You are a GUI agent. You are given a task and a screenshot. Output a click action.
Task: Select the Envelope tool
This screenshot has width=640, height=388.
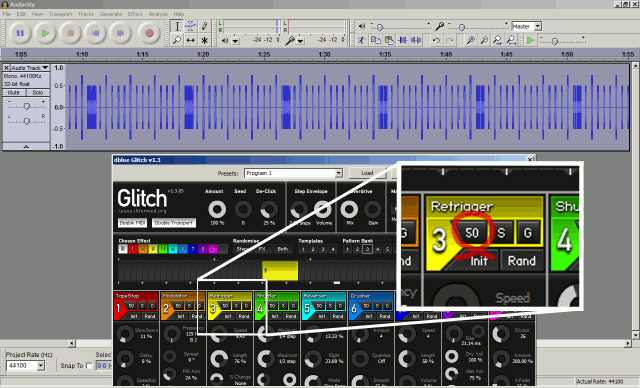tap(191, 27)
